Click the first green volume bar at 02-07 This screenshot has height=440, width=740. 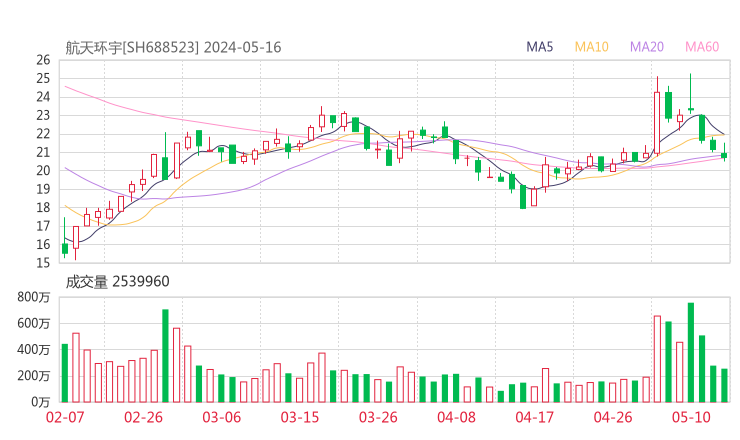pyautogui.click(x=65, y=373)
